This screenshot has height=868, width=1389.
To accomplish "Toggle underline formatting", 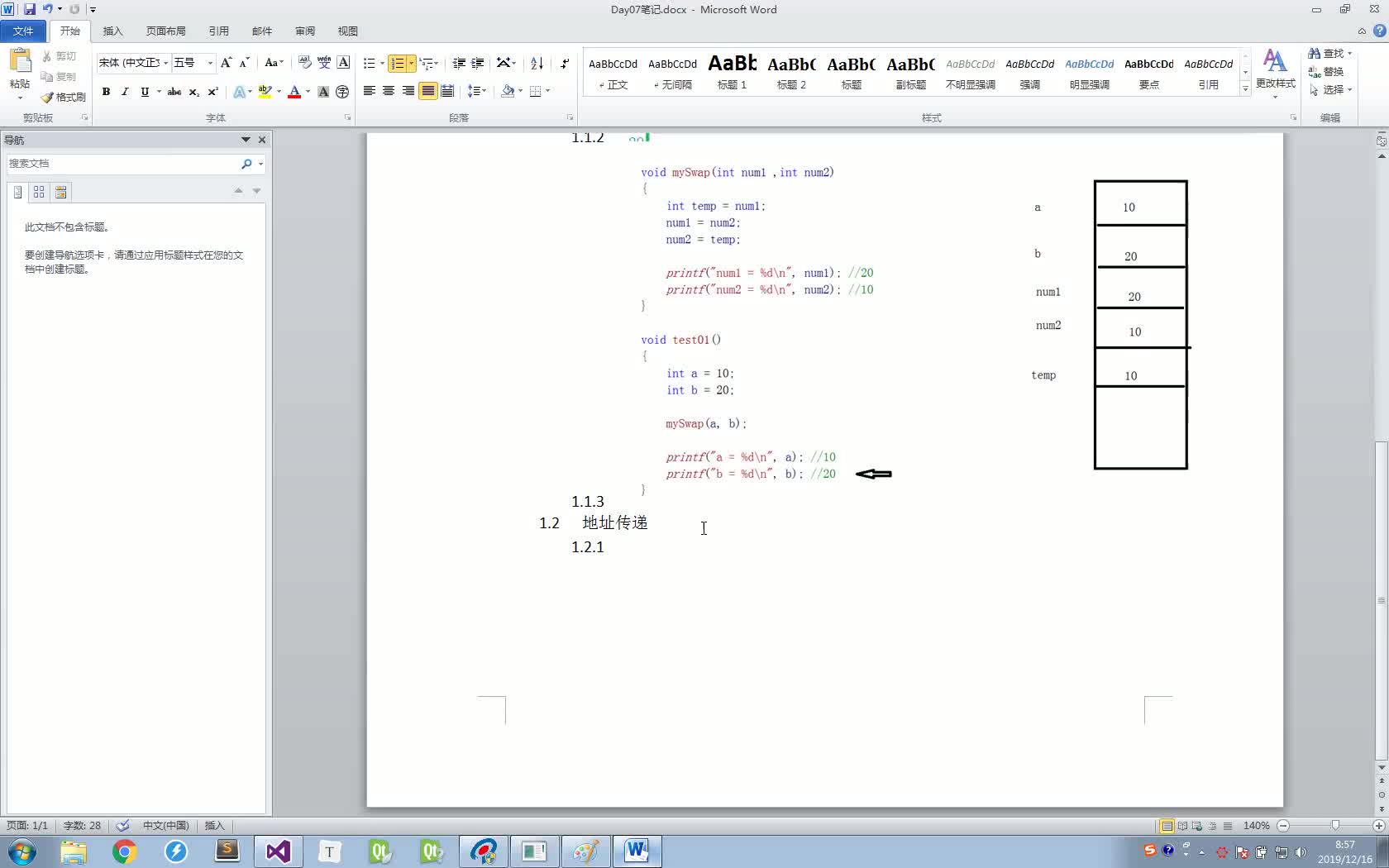I will coord(145,92).
